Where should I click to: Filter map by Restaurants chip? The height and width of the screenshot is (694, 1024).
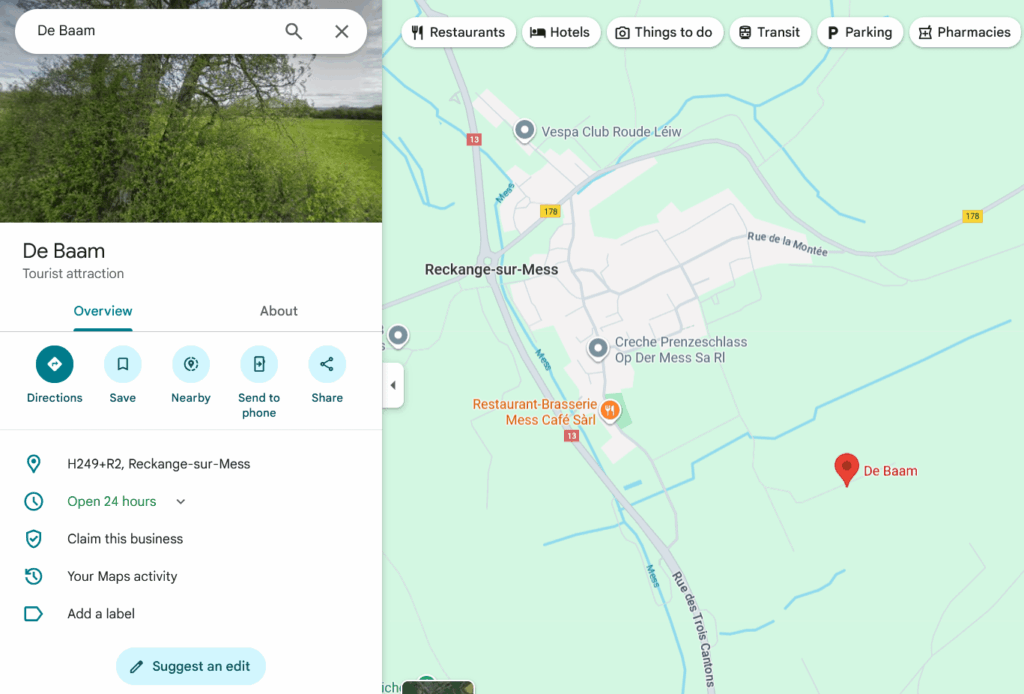(x=458, y=32)
